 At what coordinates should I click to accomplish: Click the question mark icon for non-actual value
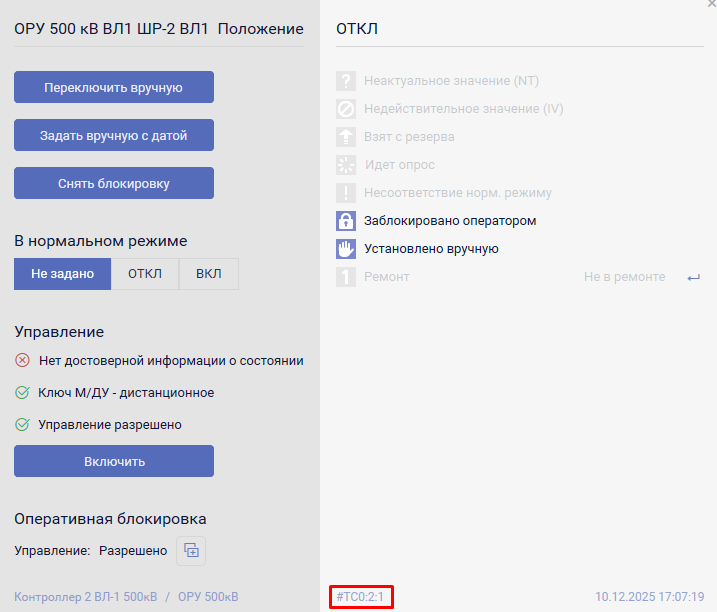[346, 81]
